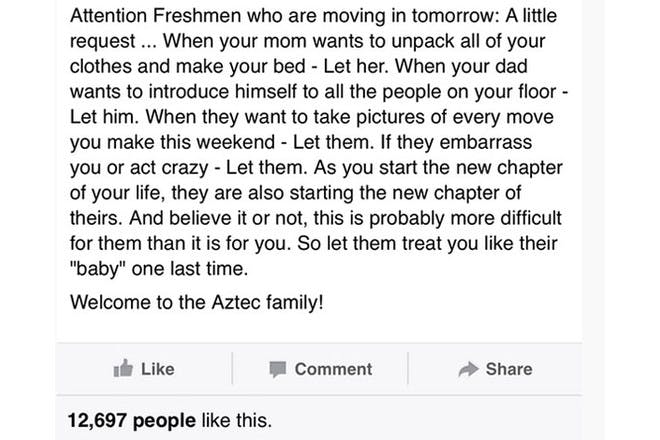660x440 pixels.
Task: Tap the Like button label
Action: coord(157,369)
